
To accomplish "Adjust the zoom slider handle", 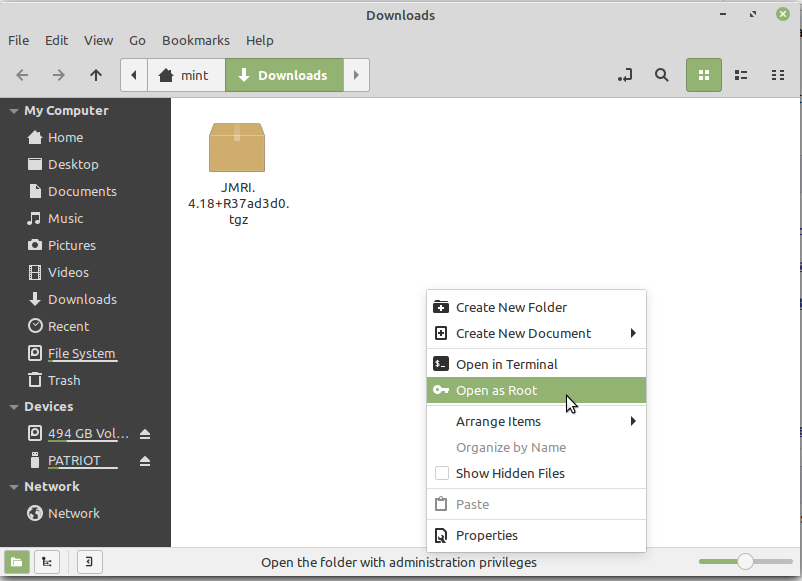I will 744,562.
